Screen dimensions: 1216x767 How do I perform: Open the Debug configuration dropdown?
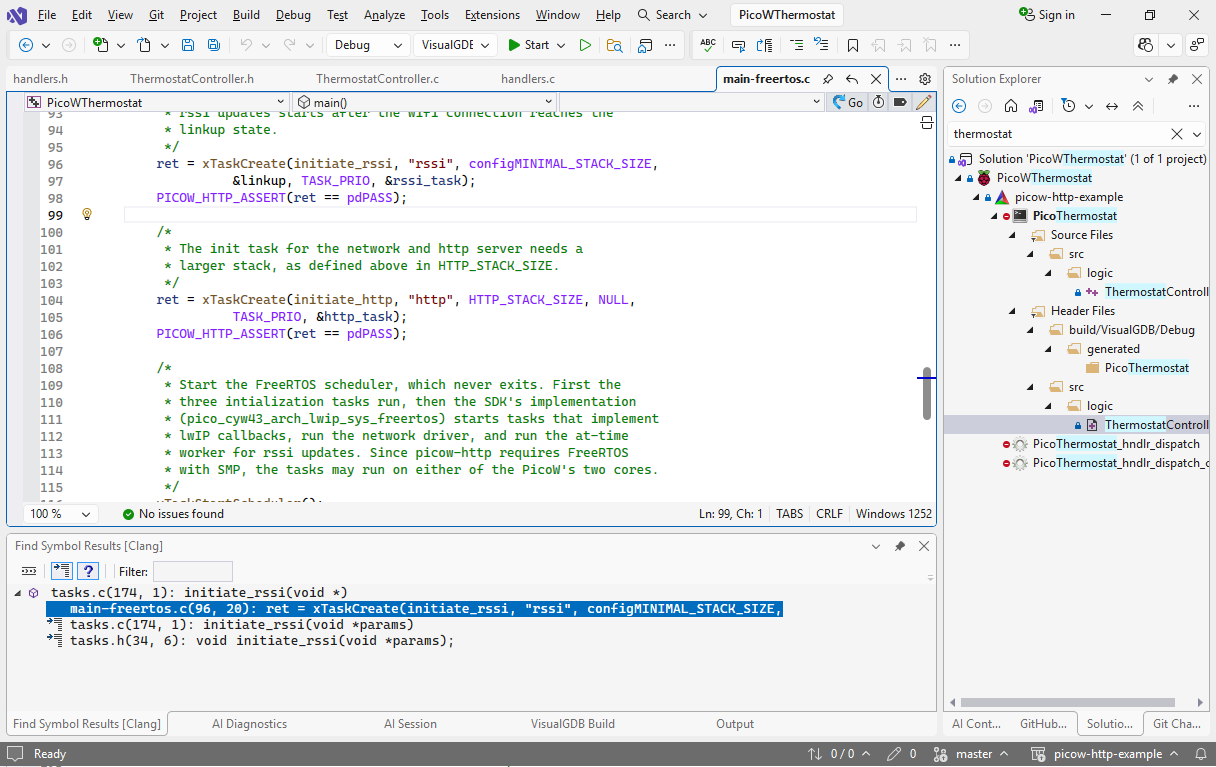pyautogui.click(x=368, y=45)
